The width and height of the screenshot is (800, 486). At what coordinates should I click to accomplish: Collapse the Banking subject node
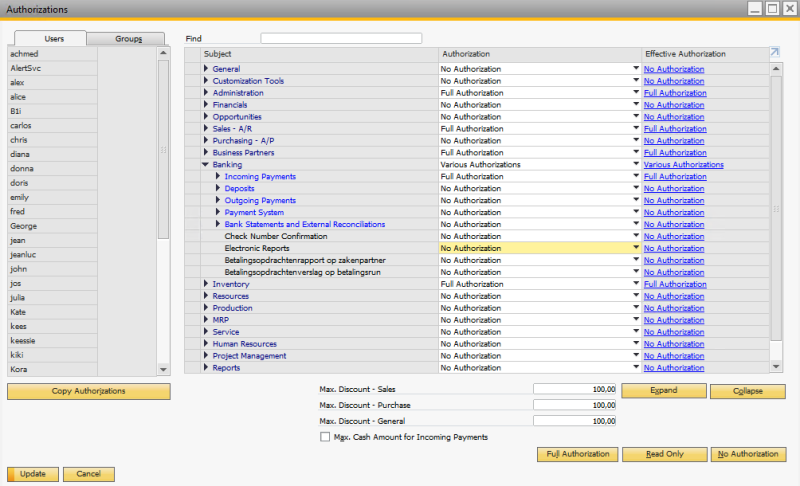(206, 165)
